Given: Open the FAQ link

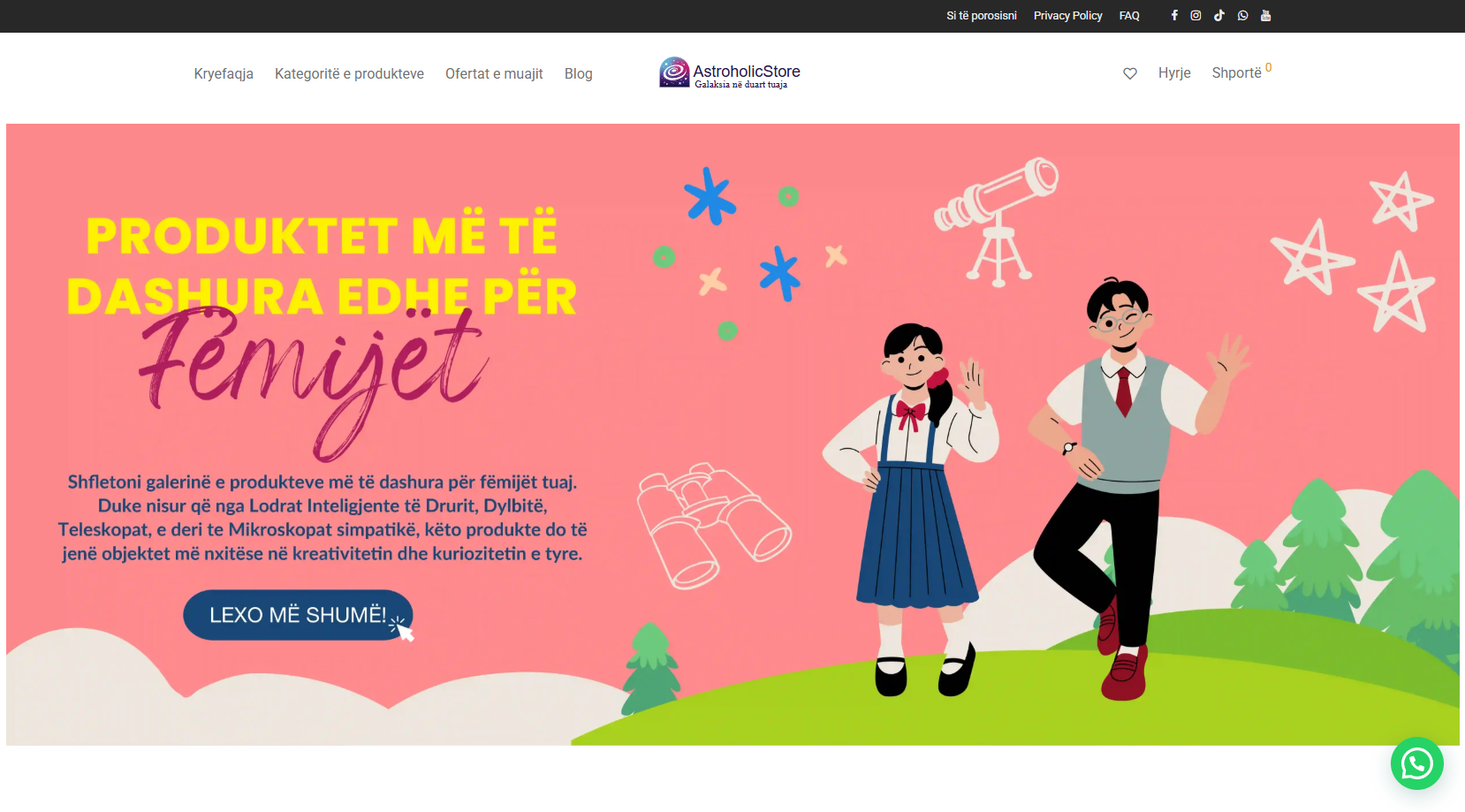Looking at the screenshot, I should [1129, 16].
